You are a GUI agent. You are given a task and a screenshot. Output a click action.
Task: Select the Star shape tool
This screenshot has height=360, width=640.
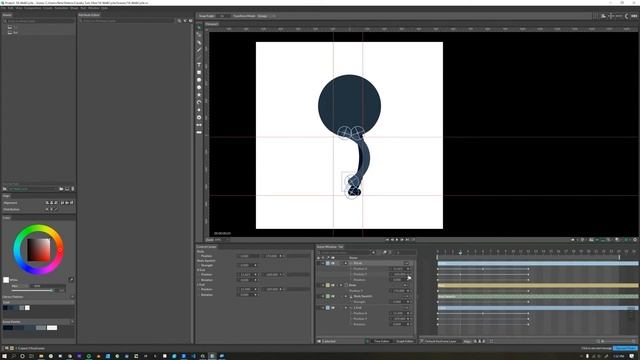(x=199, y=95)
